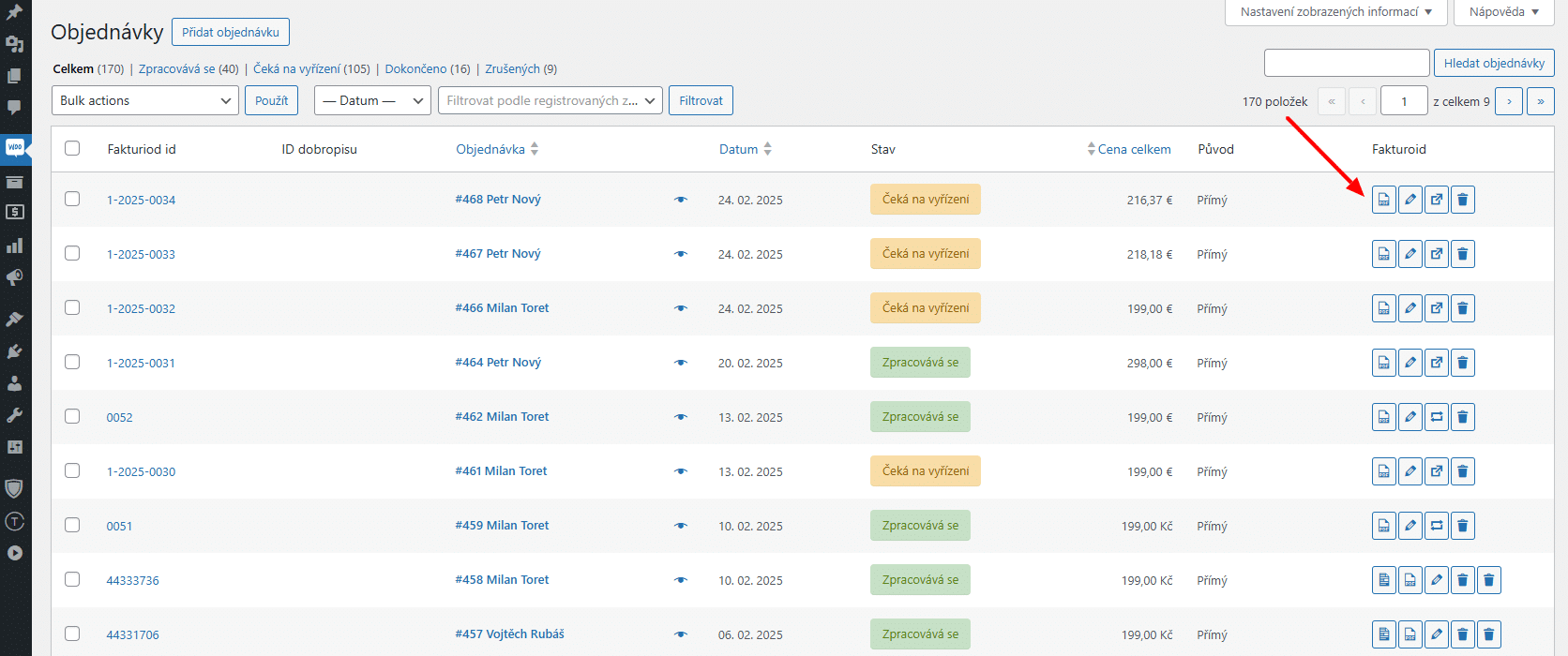Toggle the select-all checkbox in the header
The height and width of the screenshot is (656, 1568).
coord(72,148)
